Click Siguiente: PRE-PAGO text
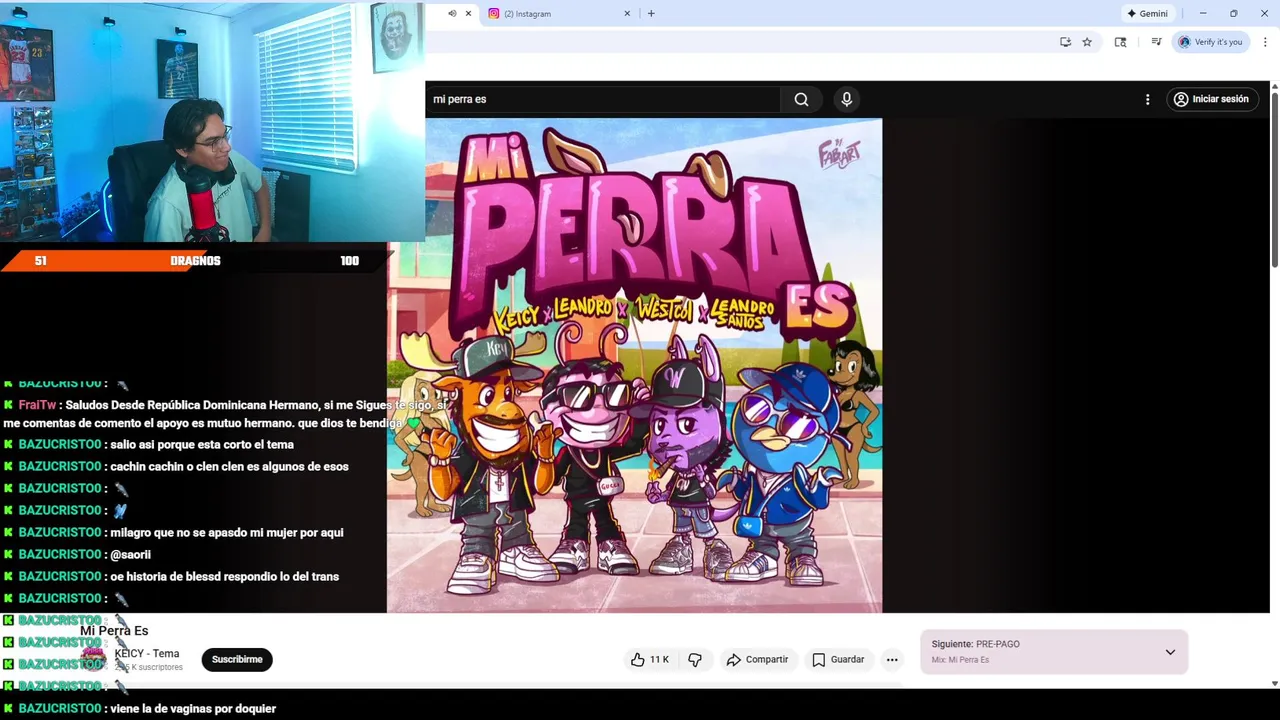Viewport: 1280px width, 720px height. 975,644
